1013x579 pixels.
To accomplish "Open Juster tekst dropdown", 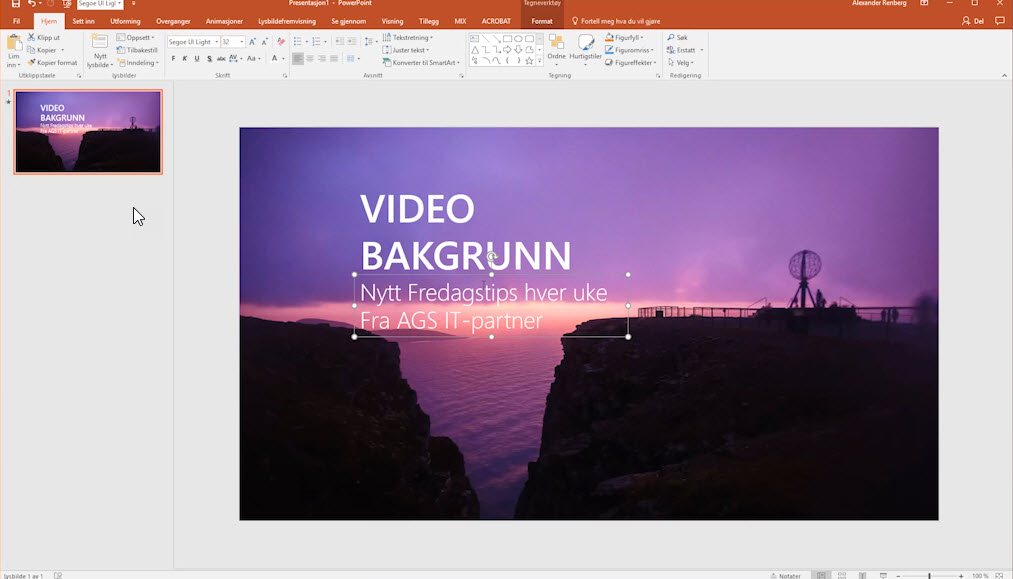I will 406,50.
